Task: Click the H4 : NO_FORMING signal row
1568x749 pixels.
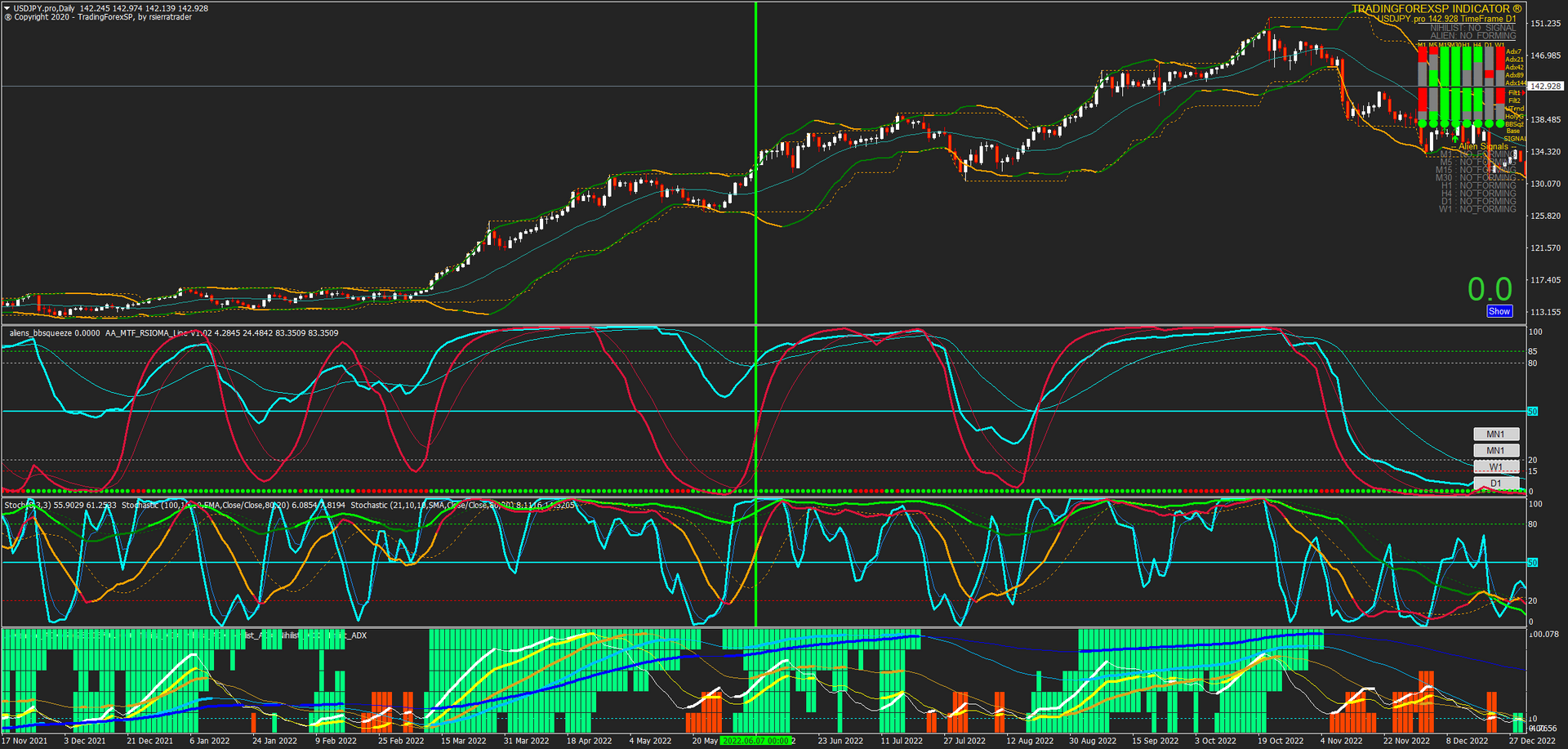Action: [x=1478, y=194]
